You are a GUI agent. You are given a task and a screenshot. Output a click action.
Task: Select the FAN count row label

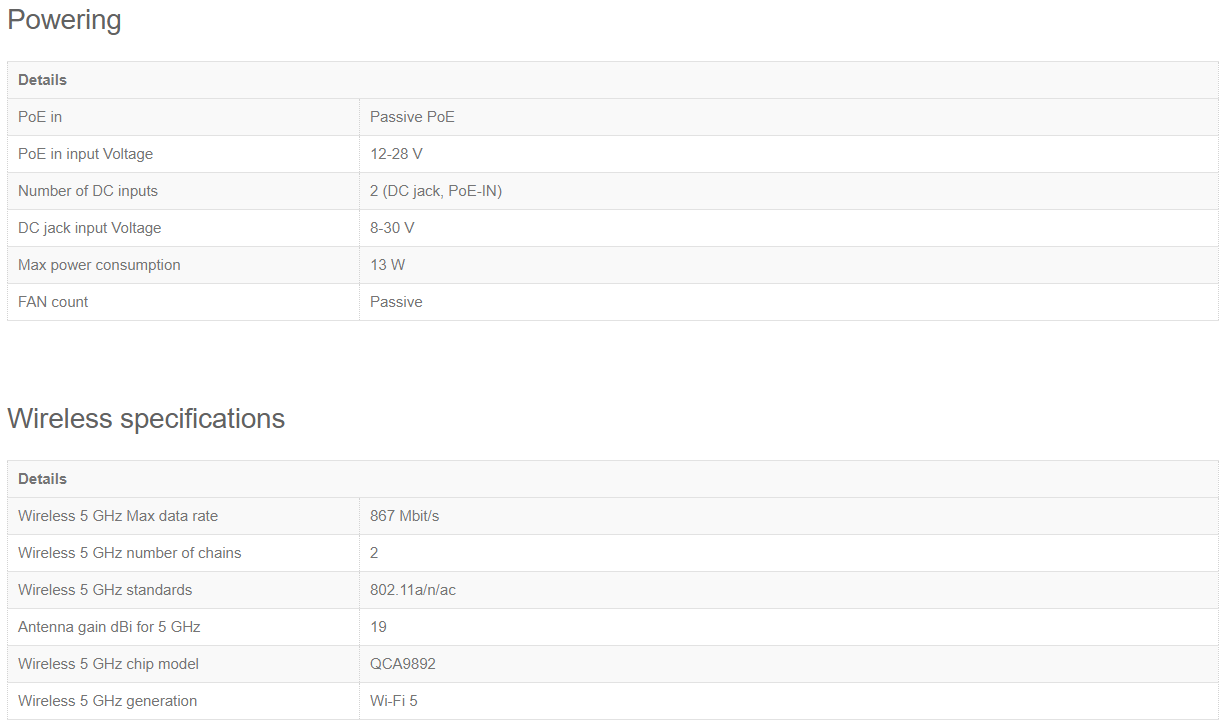[x=53, y=302]
